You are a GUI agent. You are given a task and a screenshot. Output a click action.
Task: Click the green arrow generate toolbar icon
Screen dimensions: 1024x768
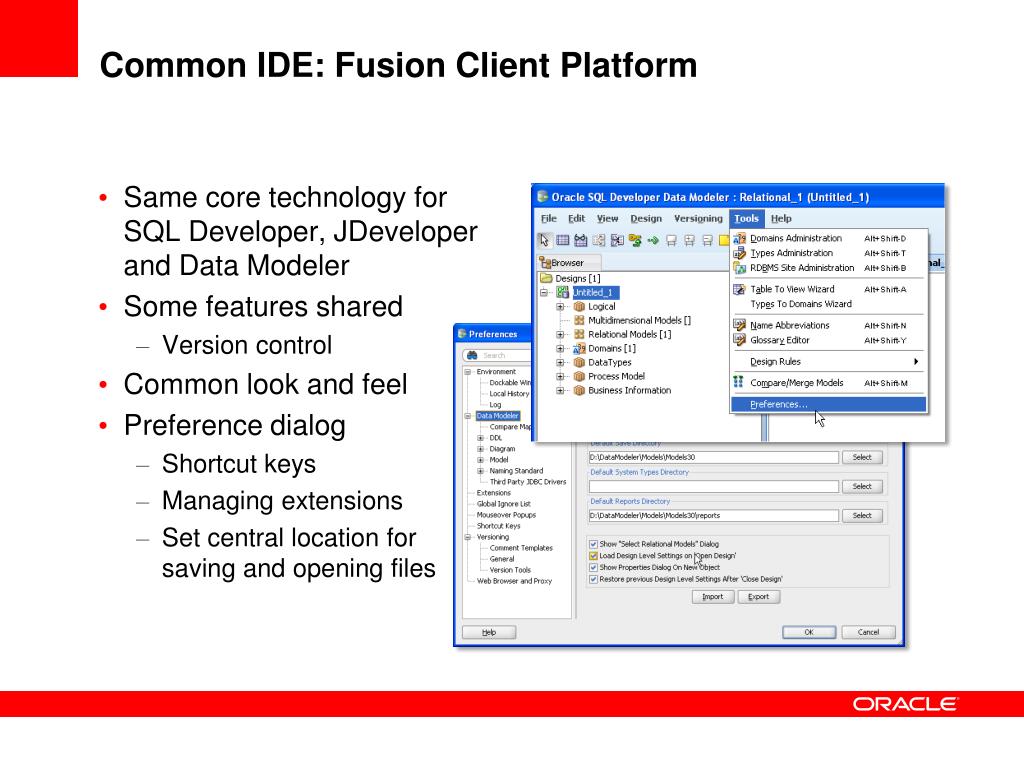pos(652,240)
